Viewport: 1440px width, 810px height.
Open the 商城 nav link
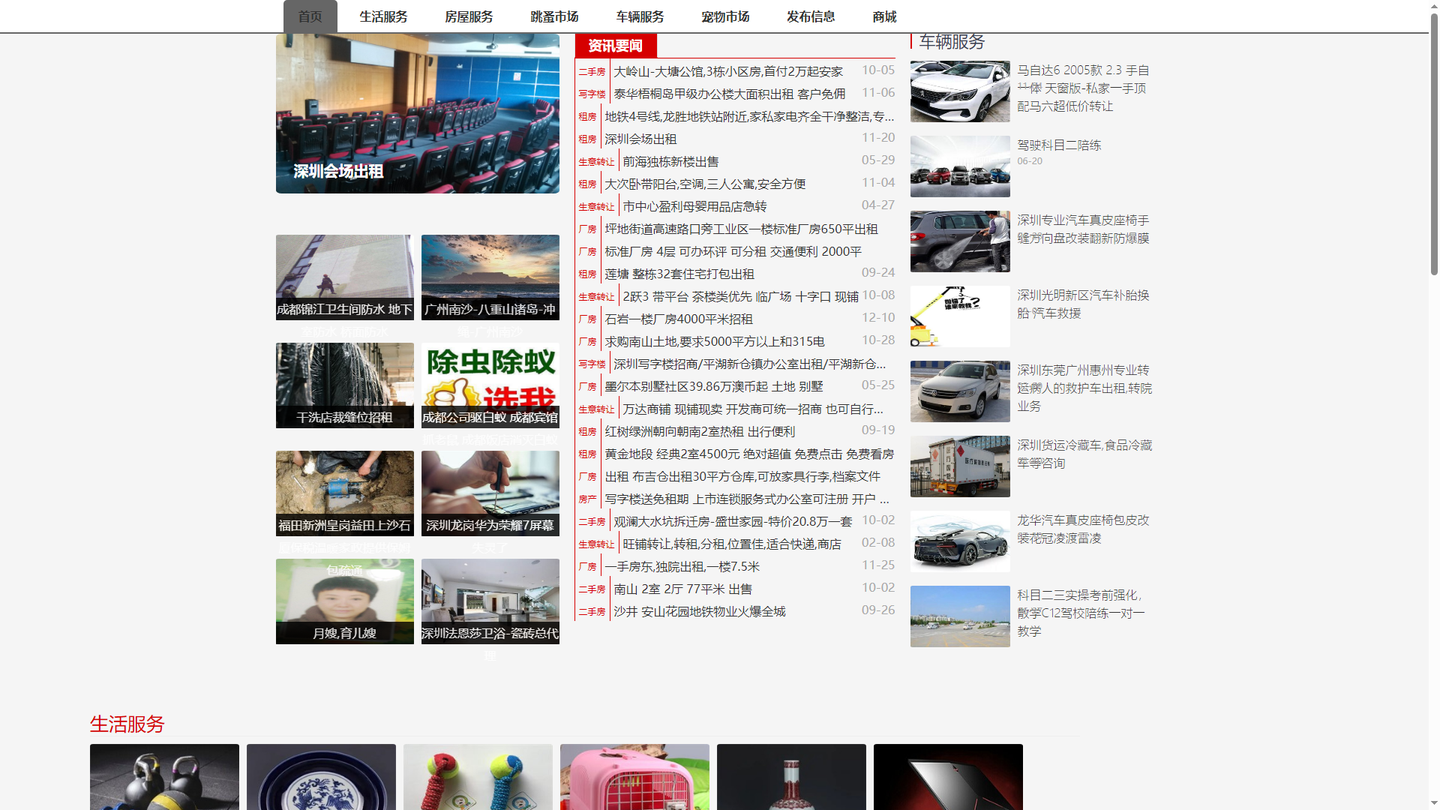point(884,16)
